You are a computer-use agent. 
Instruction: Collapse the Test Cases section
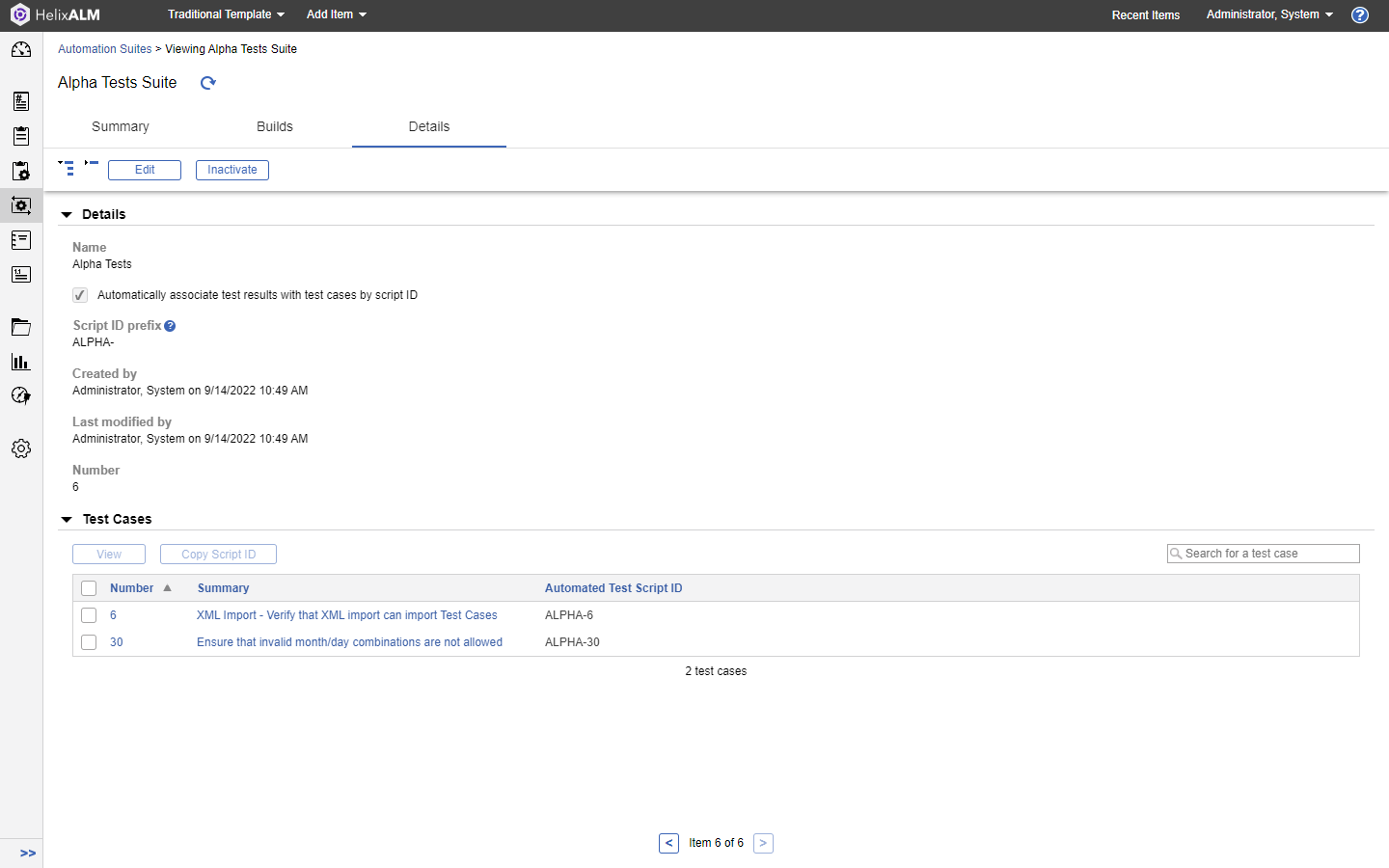pyautogui.click(x=67, y=520)
